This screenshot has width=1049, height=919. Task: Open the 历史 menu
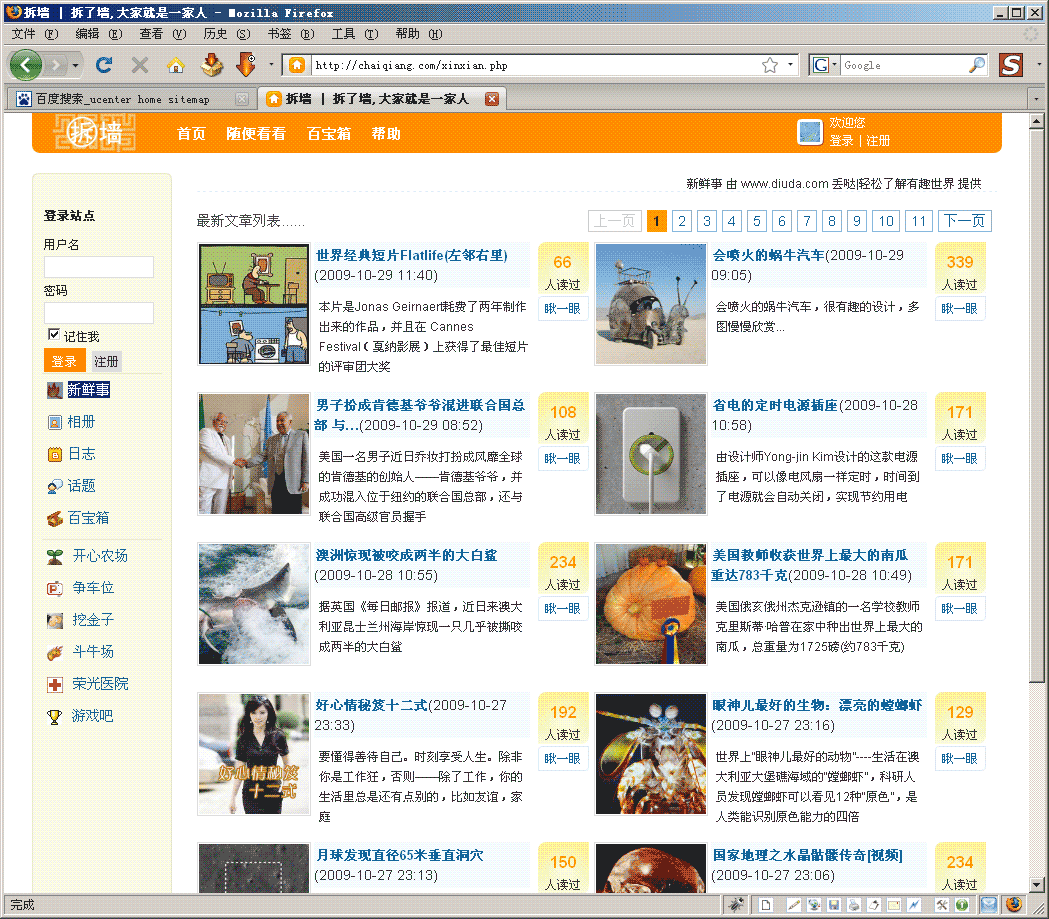click(x=227, y=34)
